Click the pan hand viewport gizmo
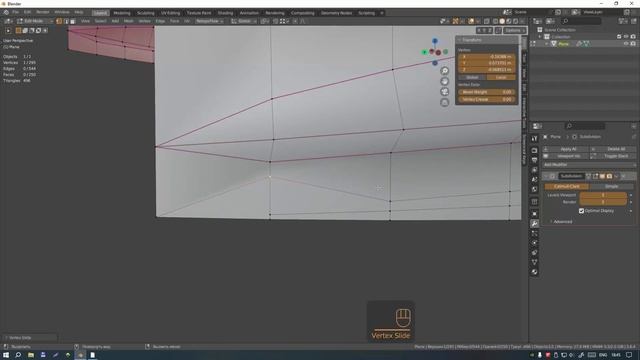The width and height of the screenshot is (640, 360). tap(444, 81)
